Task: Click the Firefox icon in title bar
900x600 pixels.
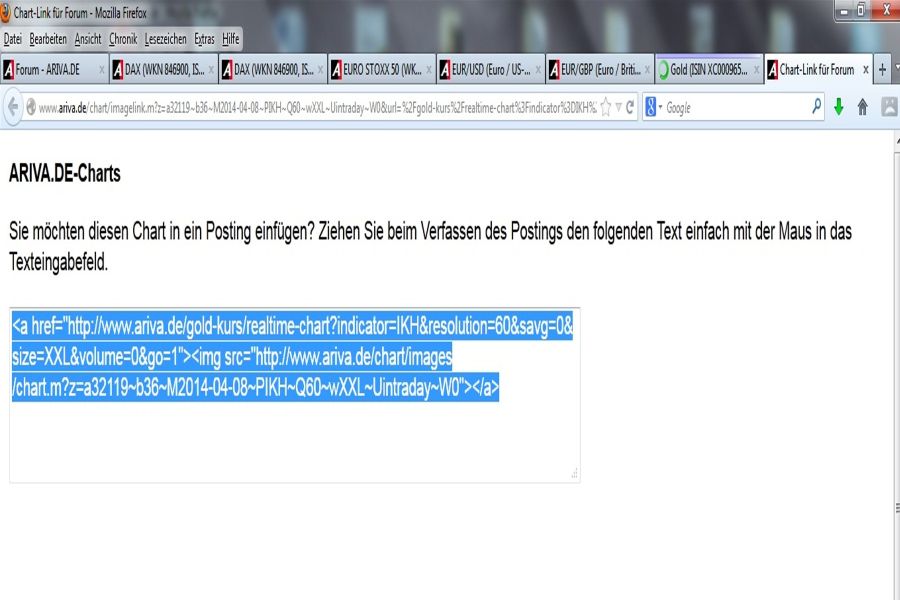Action: click(x=6, y=13)
